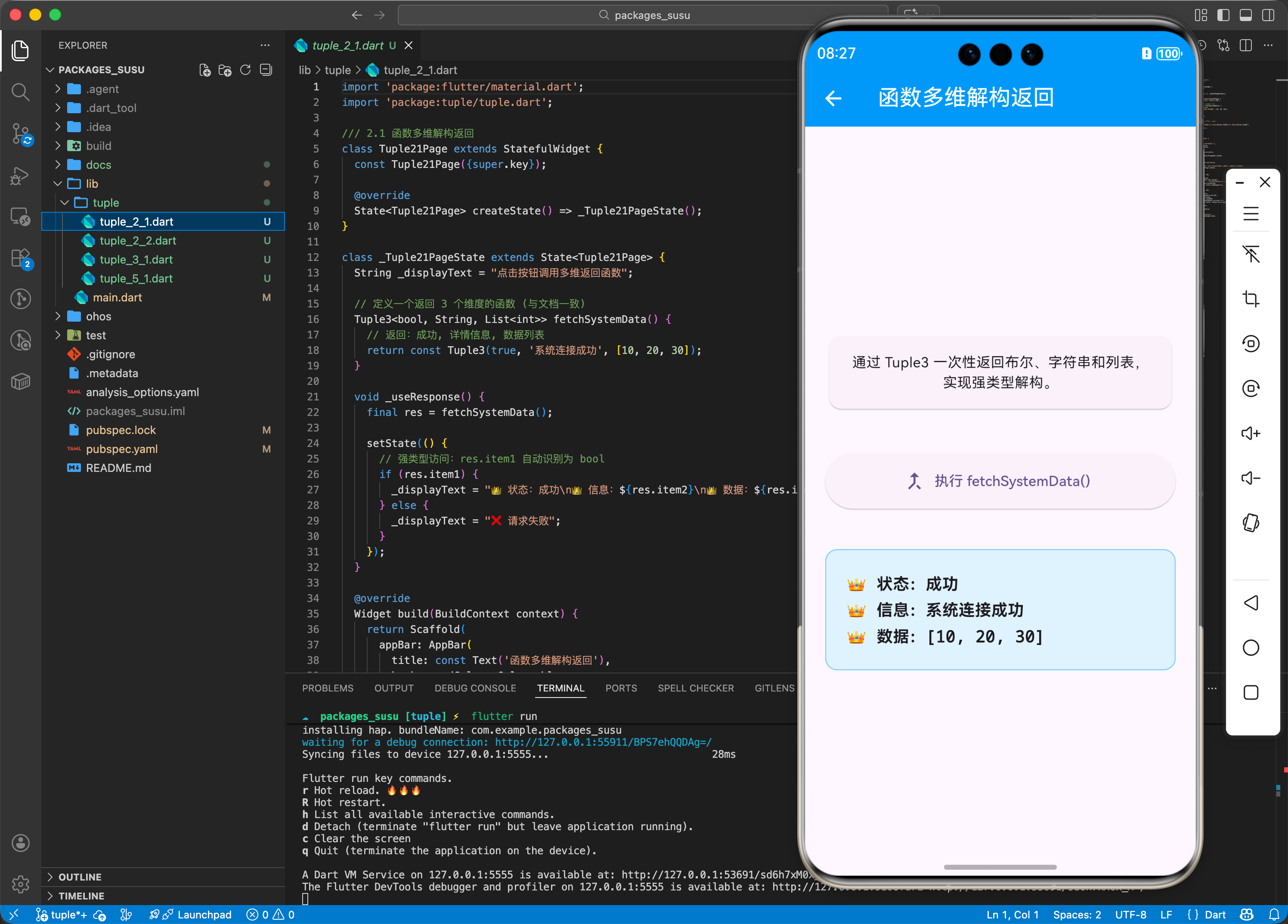Click the notifications bell in status bar

(1274, 915)
